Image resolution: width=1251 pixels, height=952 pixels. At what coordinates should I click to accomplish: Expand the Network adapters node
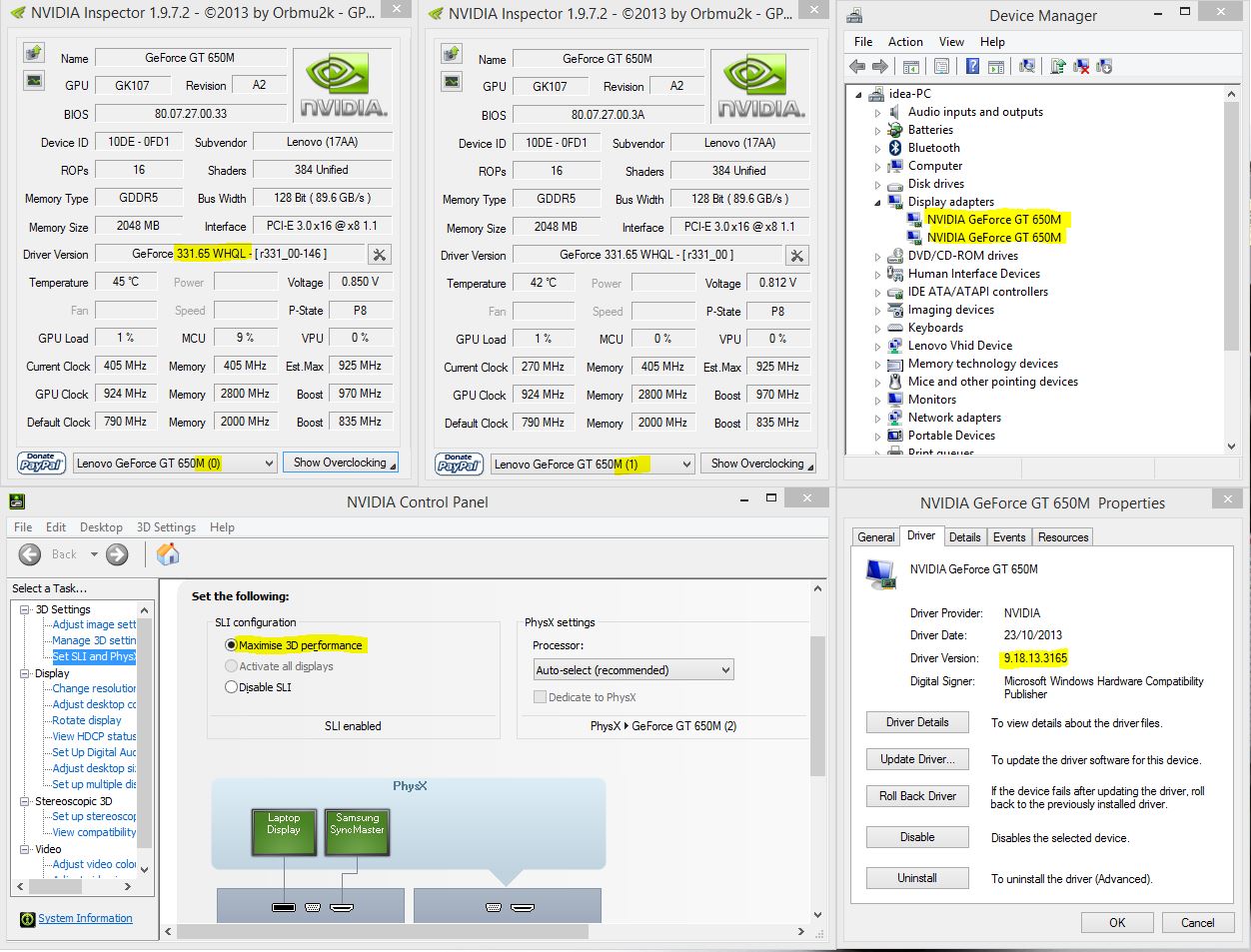click(x=878, y=419)
